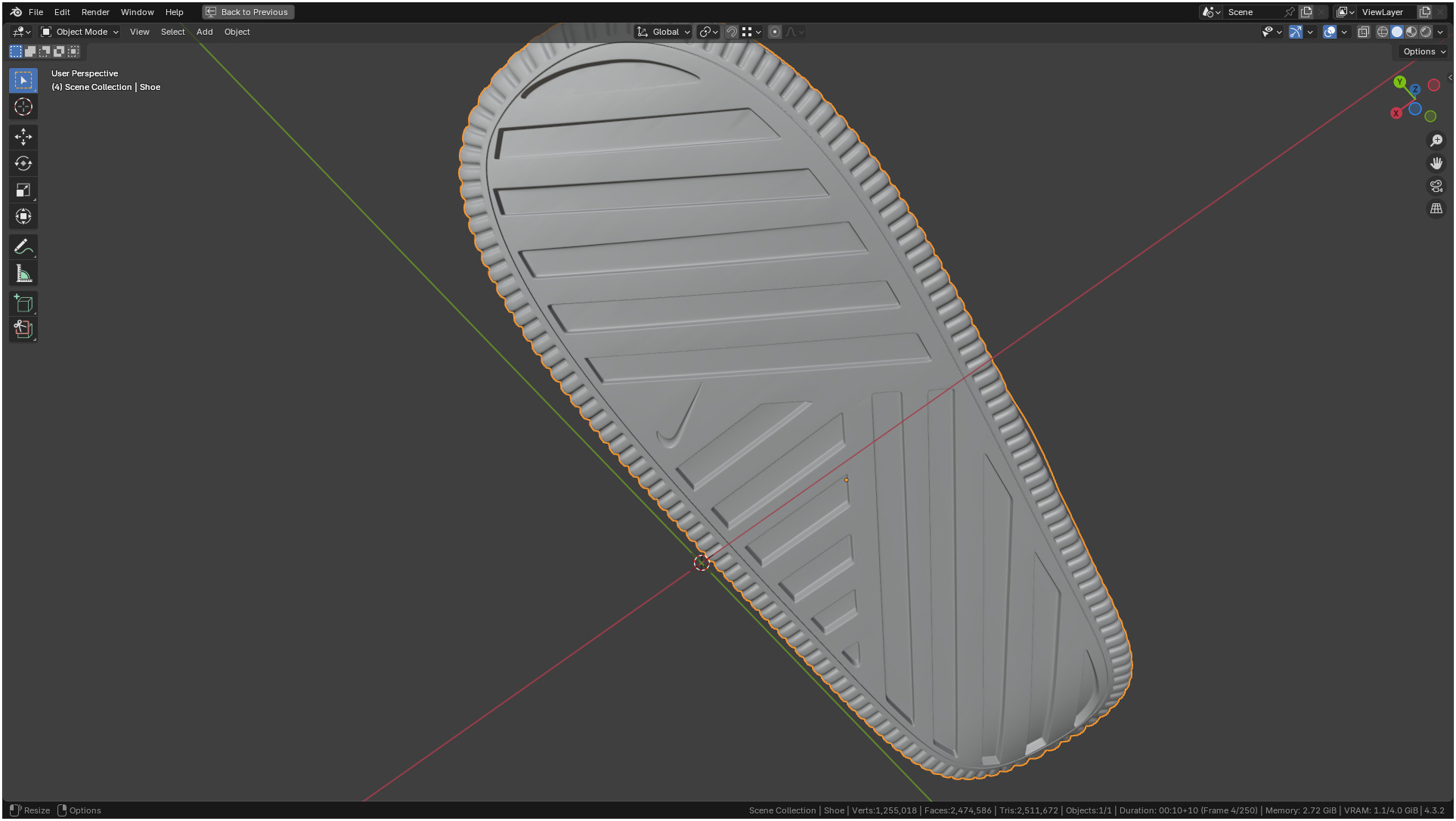Open the overlays settings dropdown arrow
This screenshot has width=1456, height=821.
click(1344, 32)
